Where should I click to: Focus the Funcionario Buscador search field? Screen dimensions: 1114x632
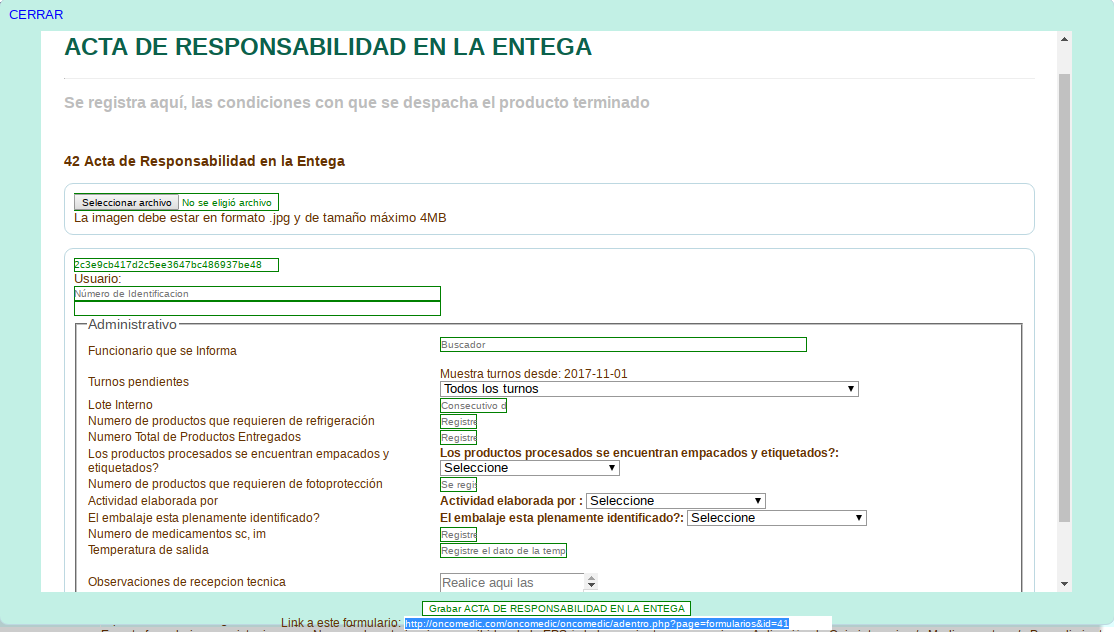click(x=623, y=345)
